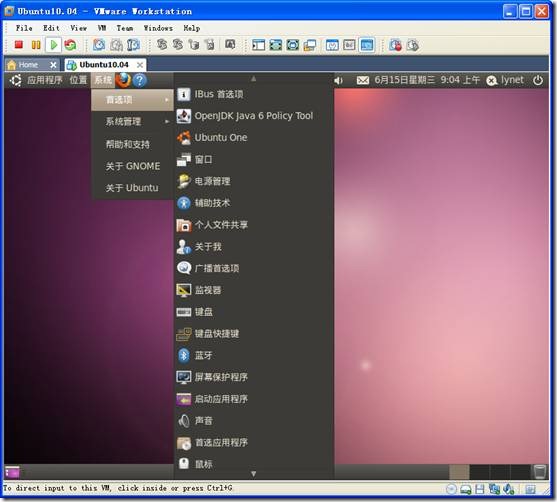Switch to Unity mode toolbar icon
557x502 pixels.
[310, 45]
